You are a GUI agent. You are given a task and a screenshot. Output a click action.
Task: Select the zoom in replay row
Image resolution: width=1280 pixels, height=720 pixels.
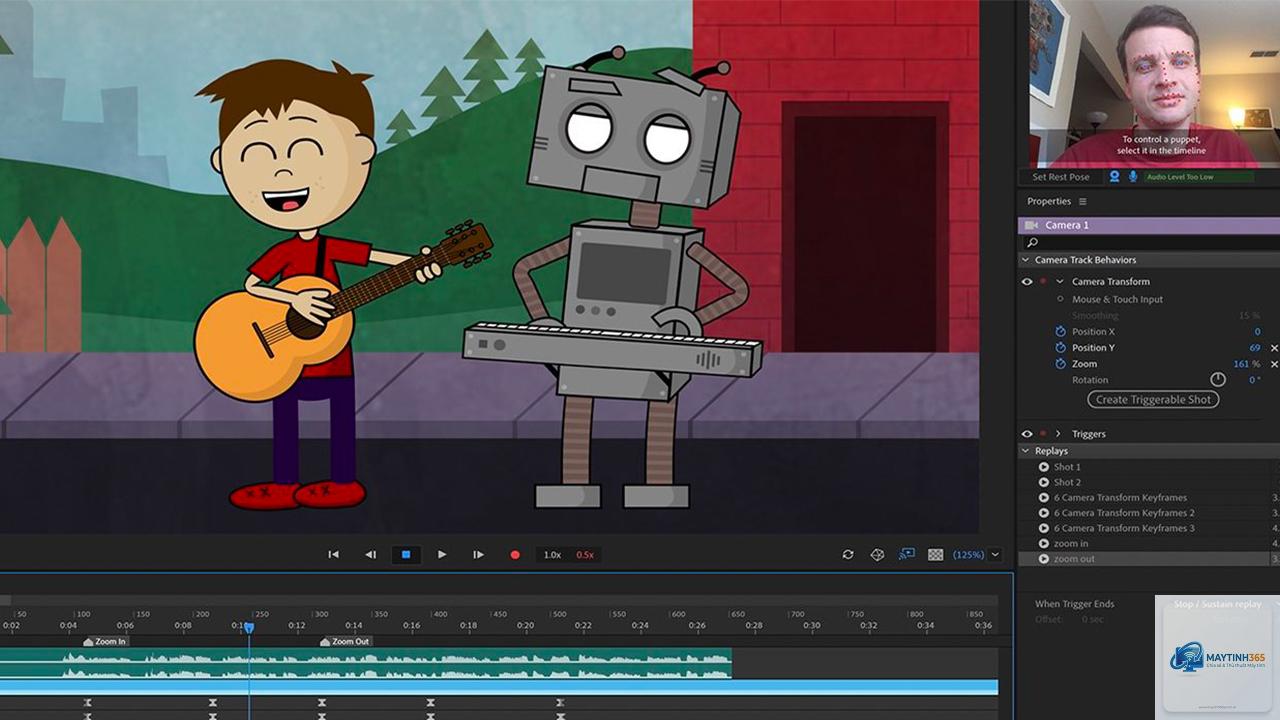1149,544
